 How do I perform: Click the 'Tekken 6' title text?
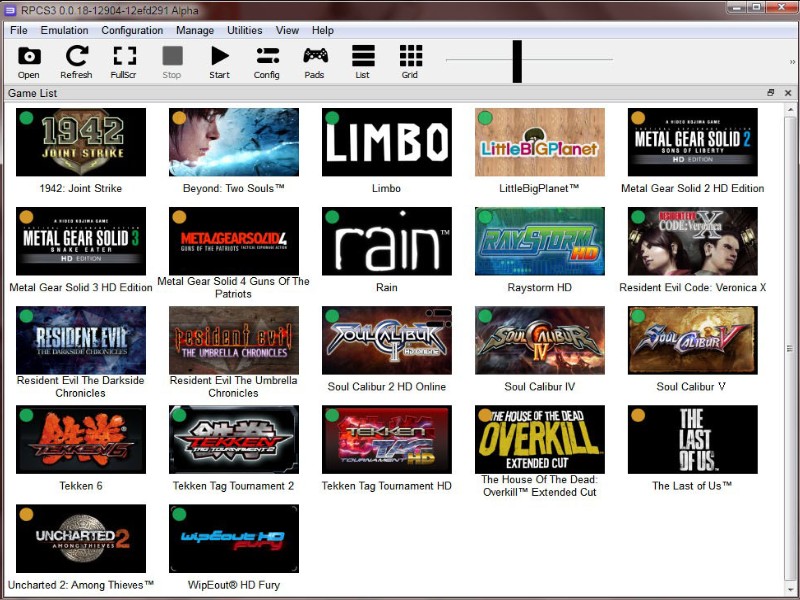tap(81, 486)
